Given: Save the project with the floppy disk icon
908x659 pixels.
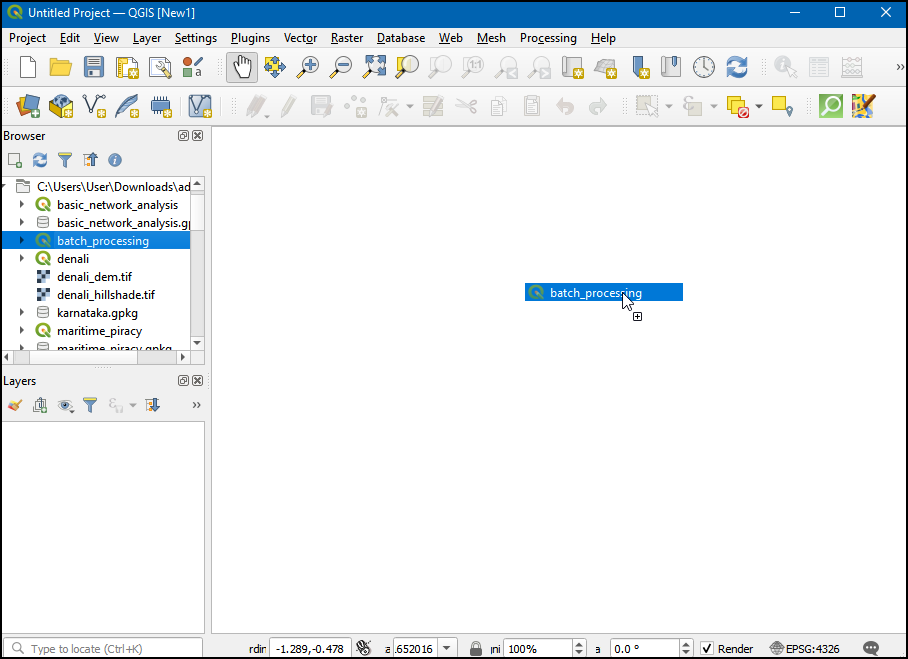Looking at the screenshot, I should click(93, 67).
